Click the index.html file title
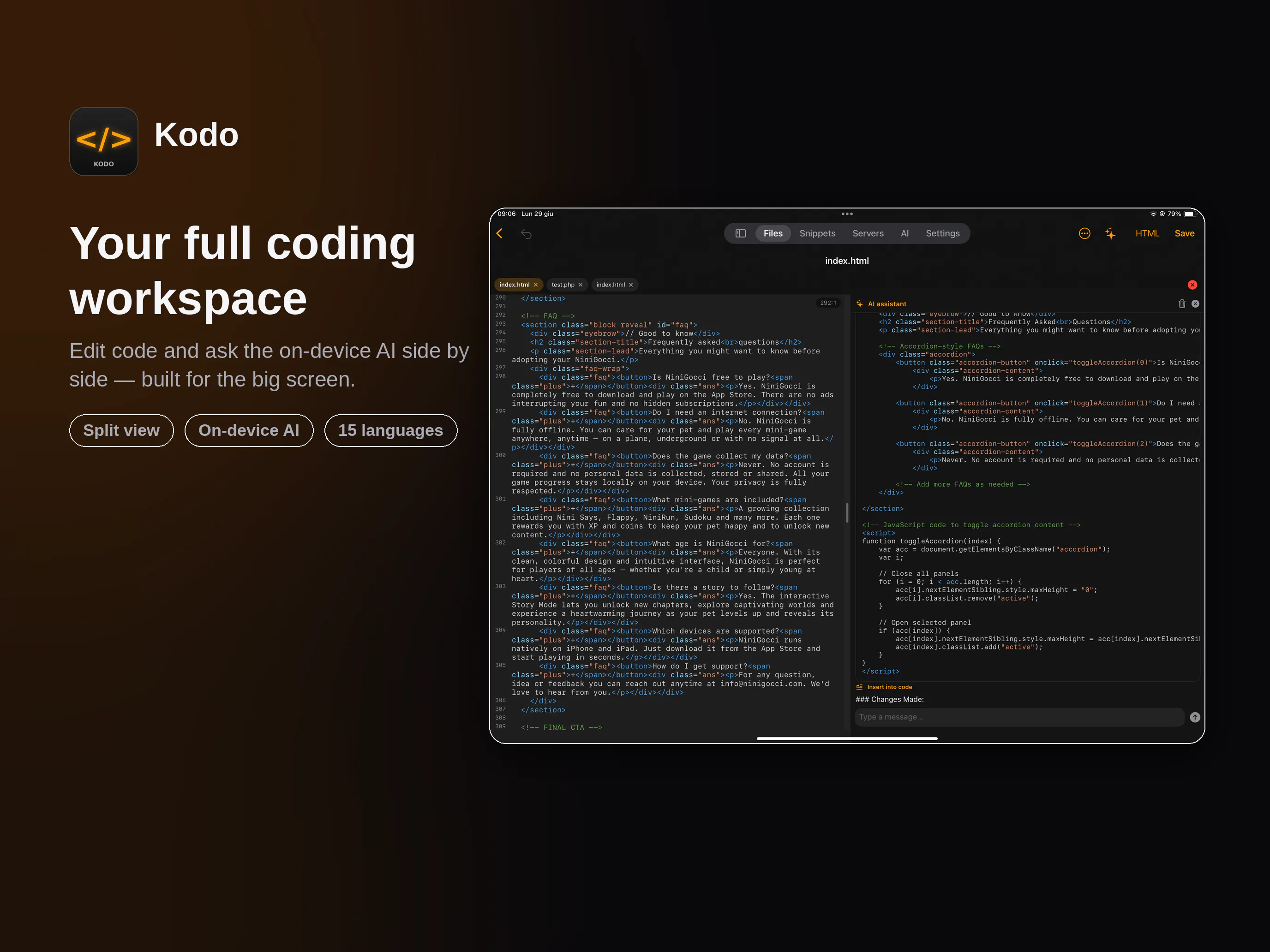The width and height of the screenshot is (1270, 952). coord(847,261)
